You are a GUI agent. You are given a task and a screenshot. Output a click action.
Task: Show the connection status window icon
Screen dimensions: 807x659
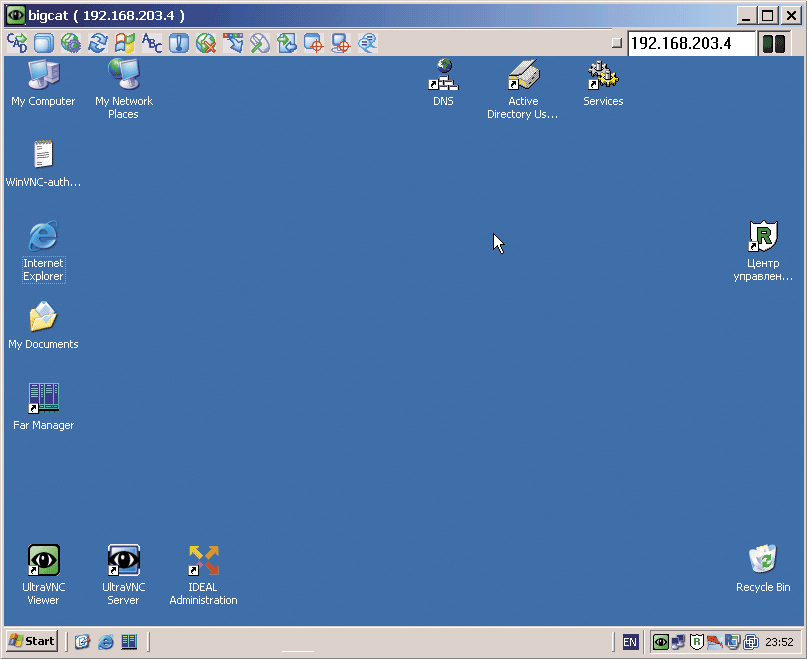pyautogui.click(x=179, y=43)
